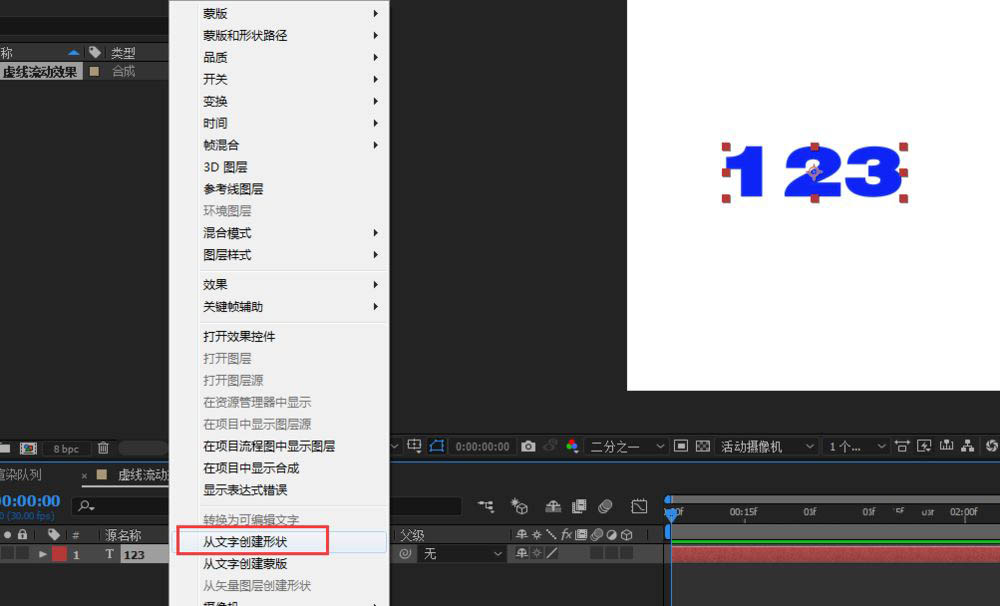This screenshot has width=1000, height=606.
Task: Toggle the lock on layer 1
Action: tap(23, 554)
